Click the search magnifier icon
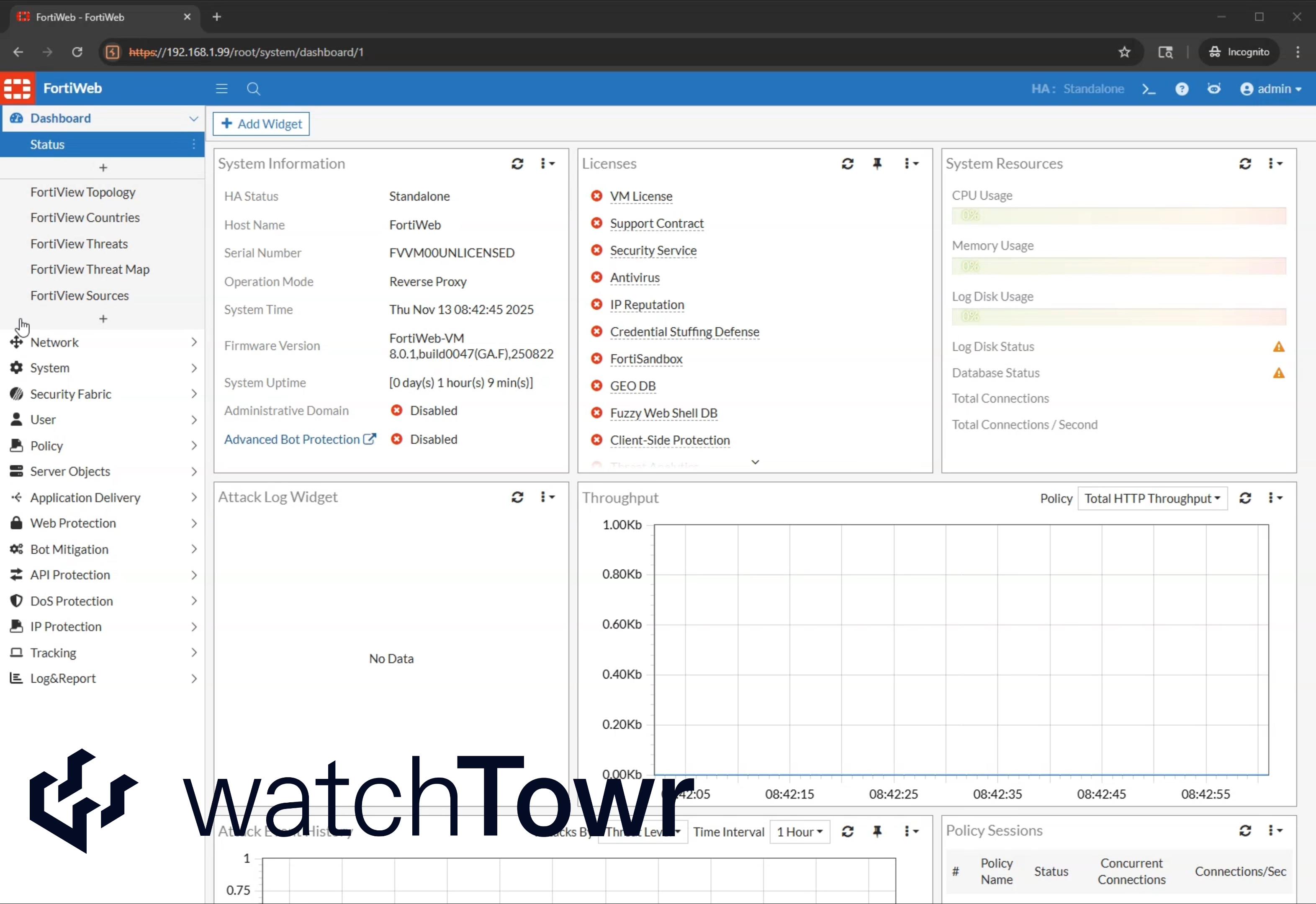 [x=253, y=89]
